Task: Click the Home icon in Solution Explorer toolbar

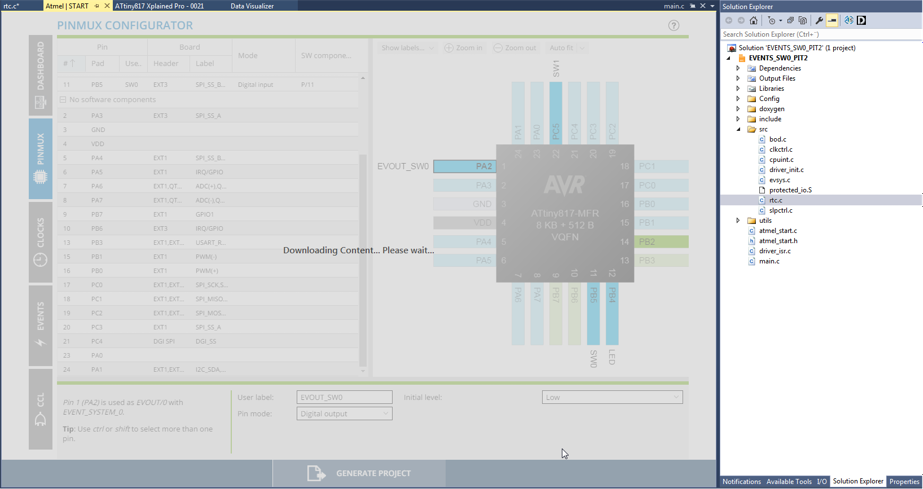Action: pos(754,20)
